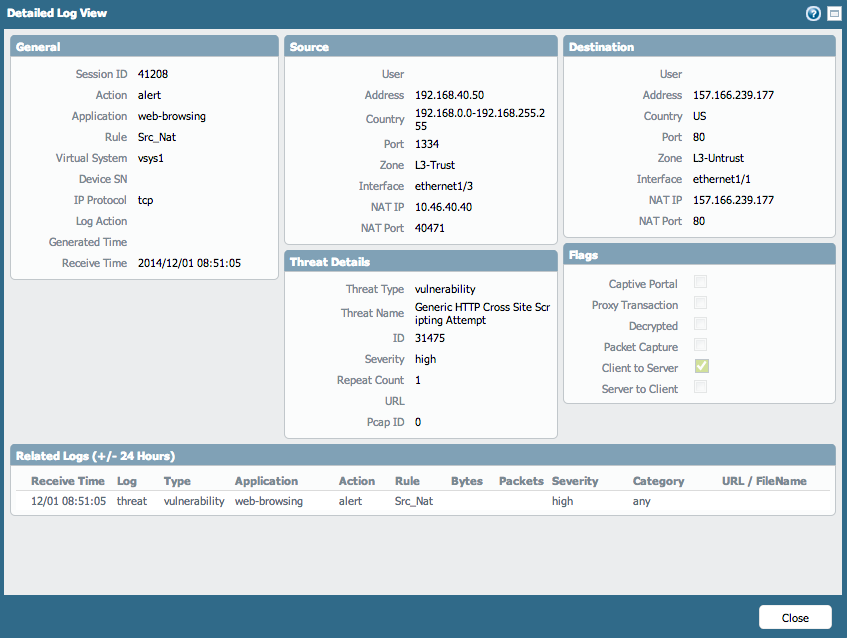Open the help icon in title bar

813,14
